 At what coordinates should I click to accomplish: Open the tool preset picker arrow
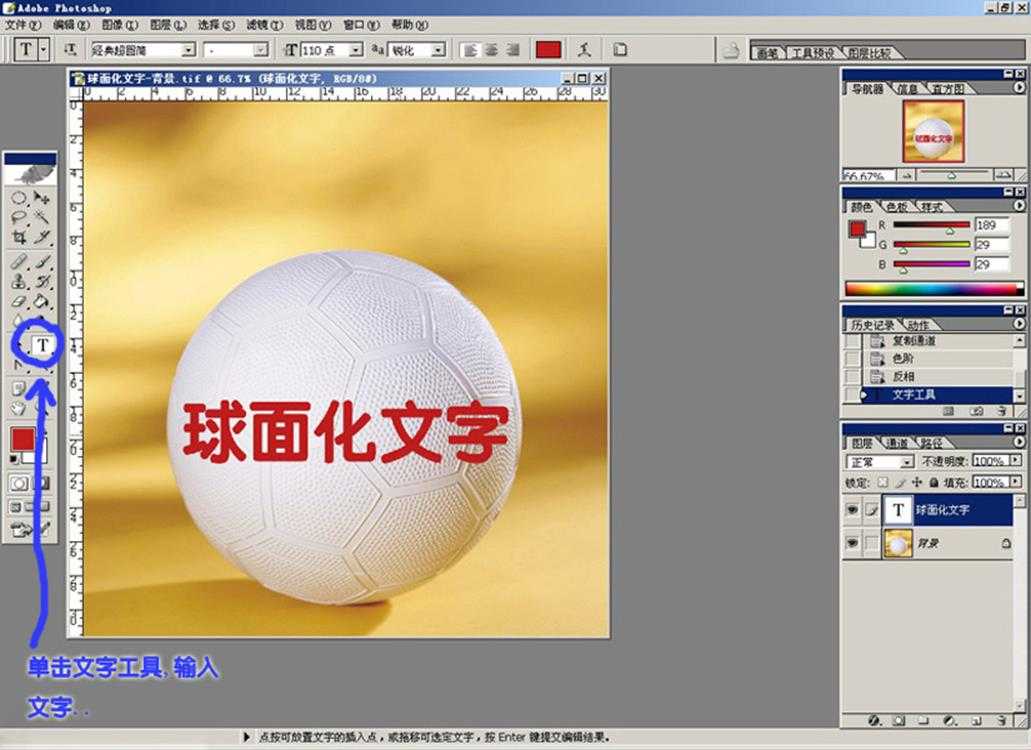[44, 49]
